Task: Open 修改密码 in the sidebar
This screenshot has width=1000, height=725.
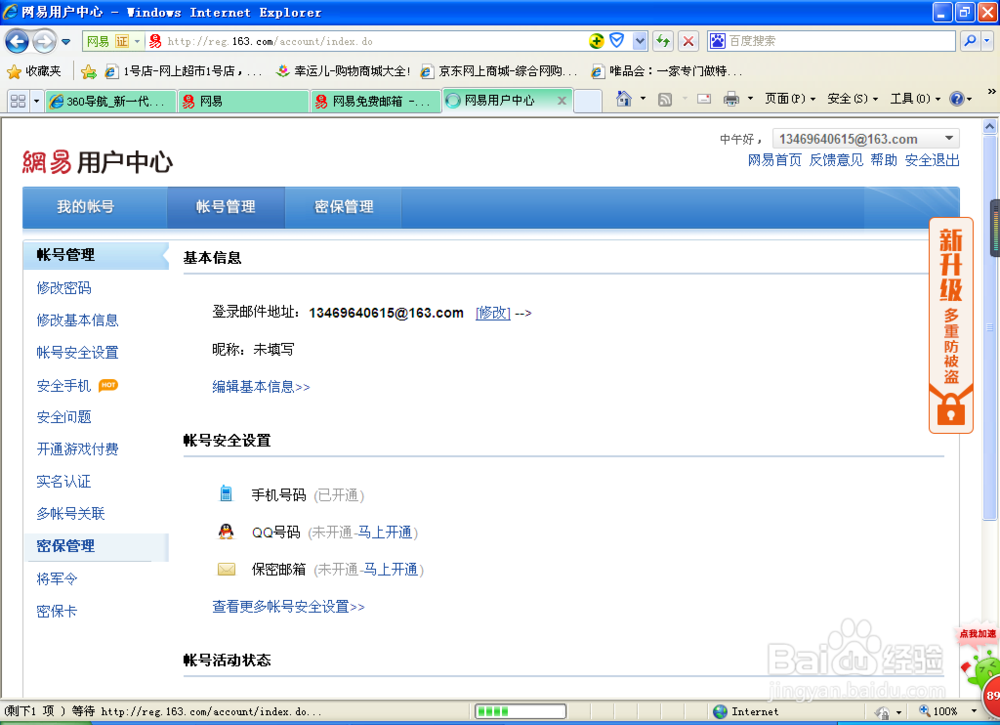Action: [64, 288]
